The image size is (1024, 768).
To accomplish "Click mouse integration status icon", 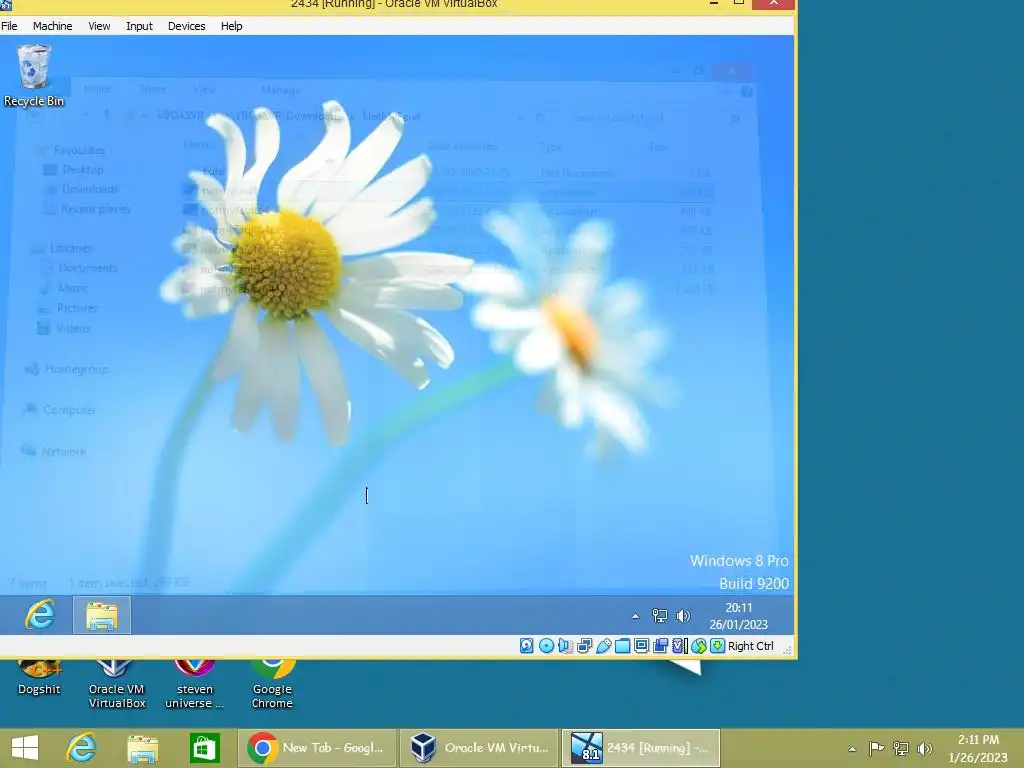I will 699,646.
